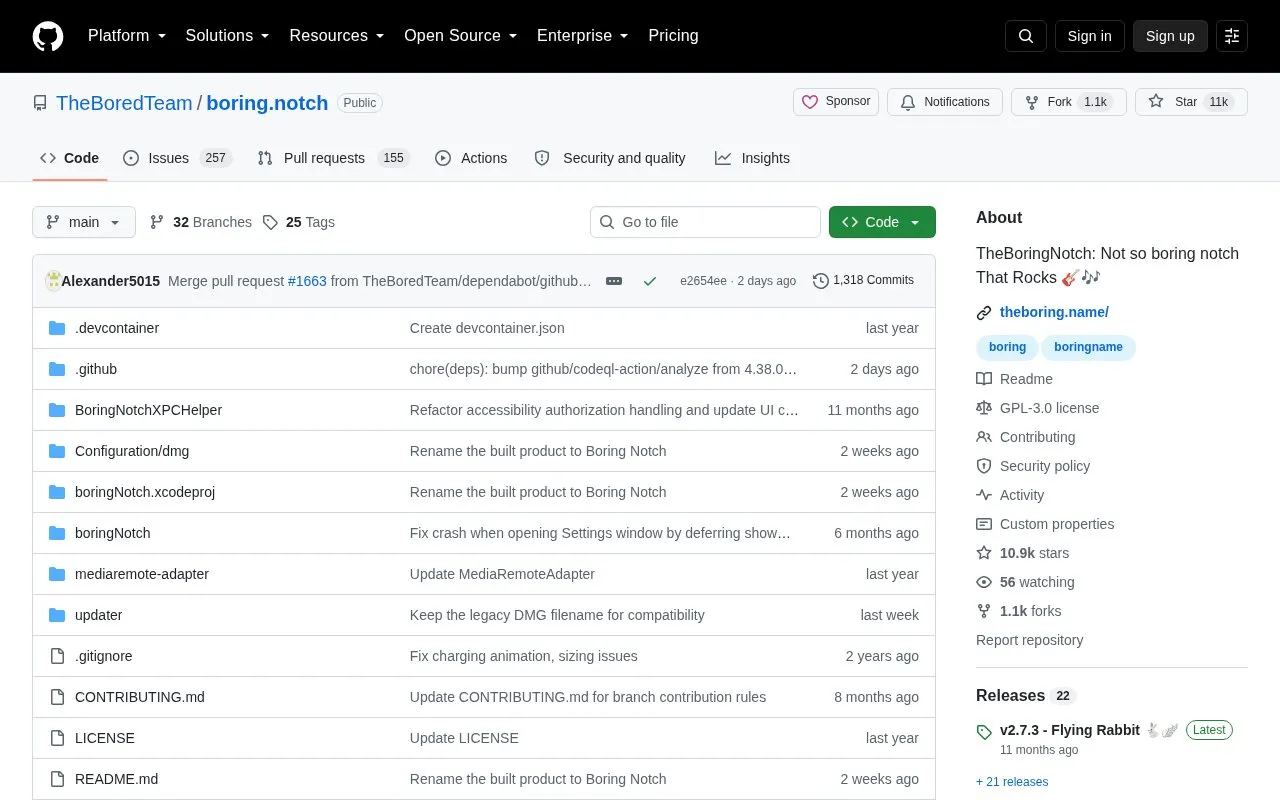The width and height of the screenshot is (1280, 800).
Task: Open the boringNotch.xcodeproj folder
Action: pyautogui.click(x=145, y=492)
